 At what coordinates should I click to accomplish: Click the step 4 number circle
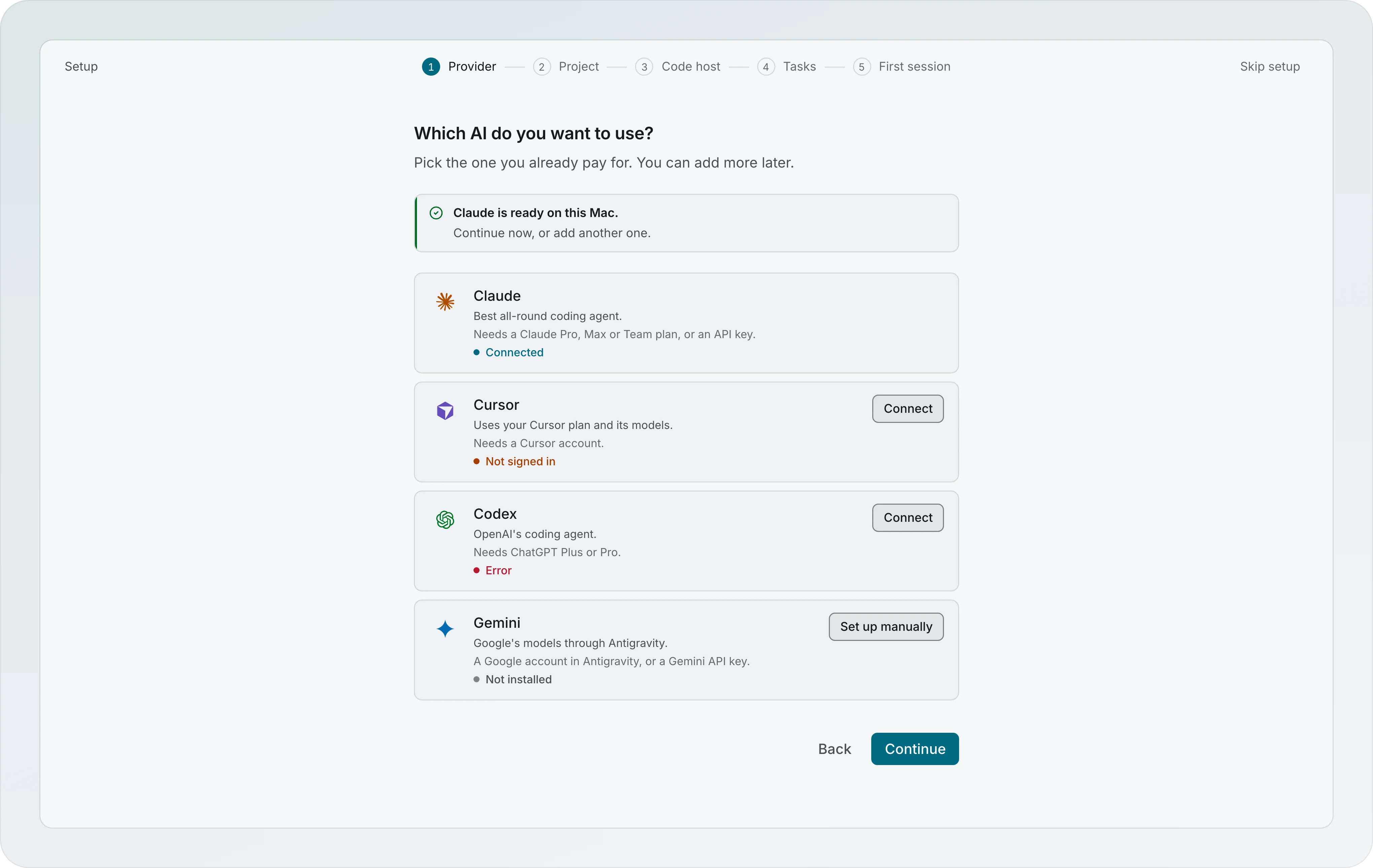click(x=766, y=67)
